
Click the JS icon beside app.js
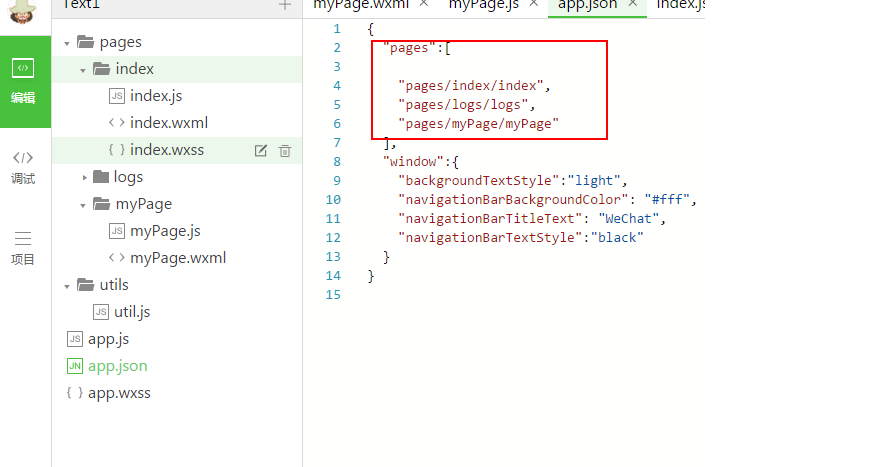(x=75, y=339)
